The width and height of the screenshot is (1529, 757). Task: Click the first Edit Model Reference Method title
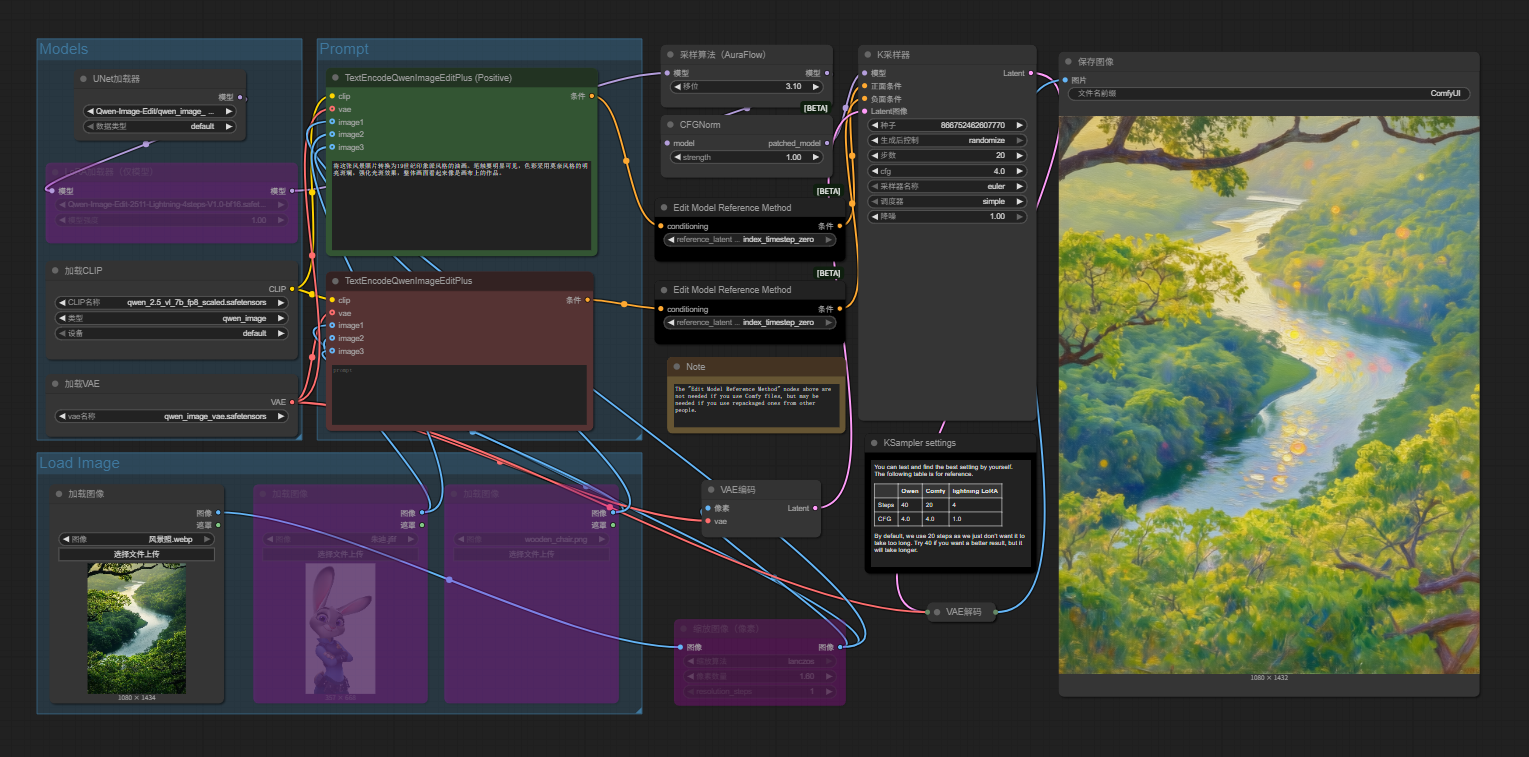point(732,208)
